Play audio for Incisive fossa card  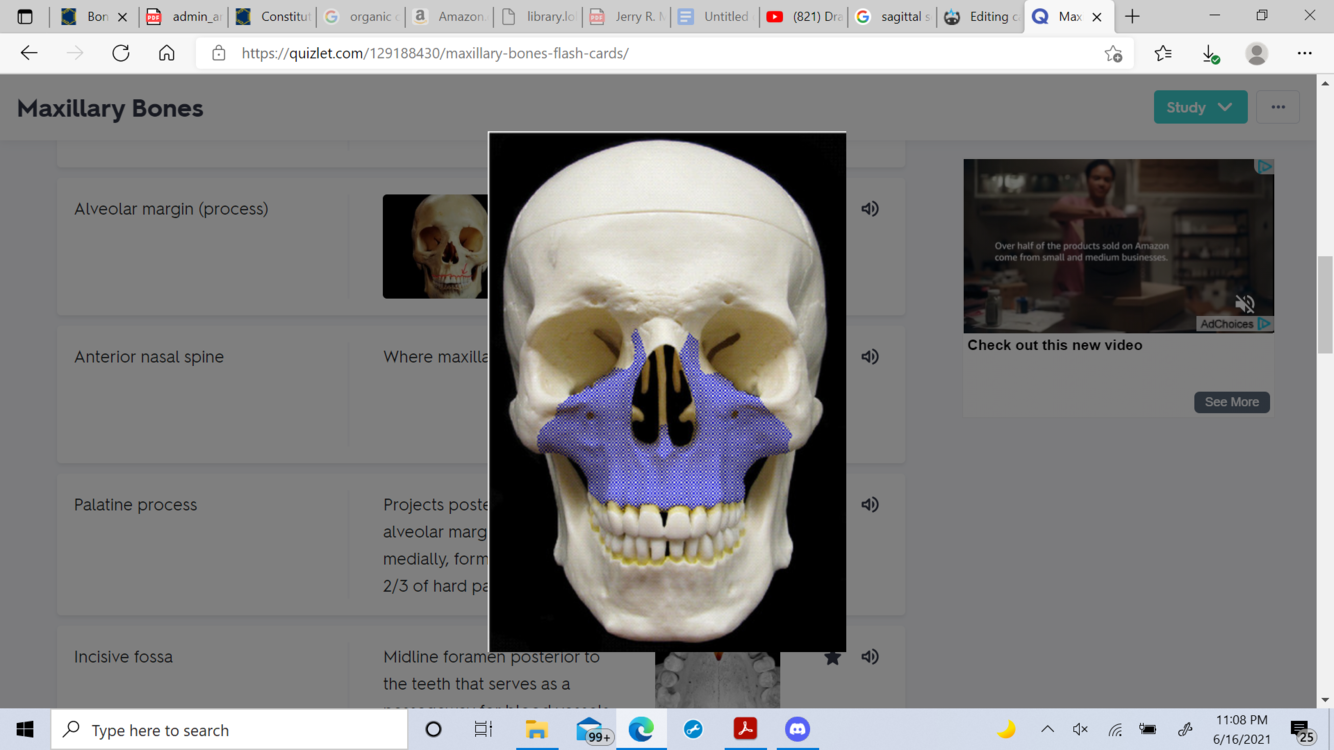click(x=870, y=657)
